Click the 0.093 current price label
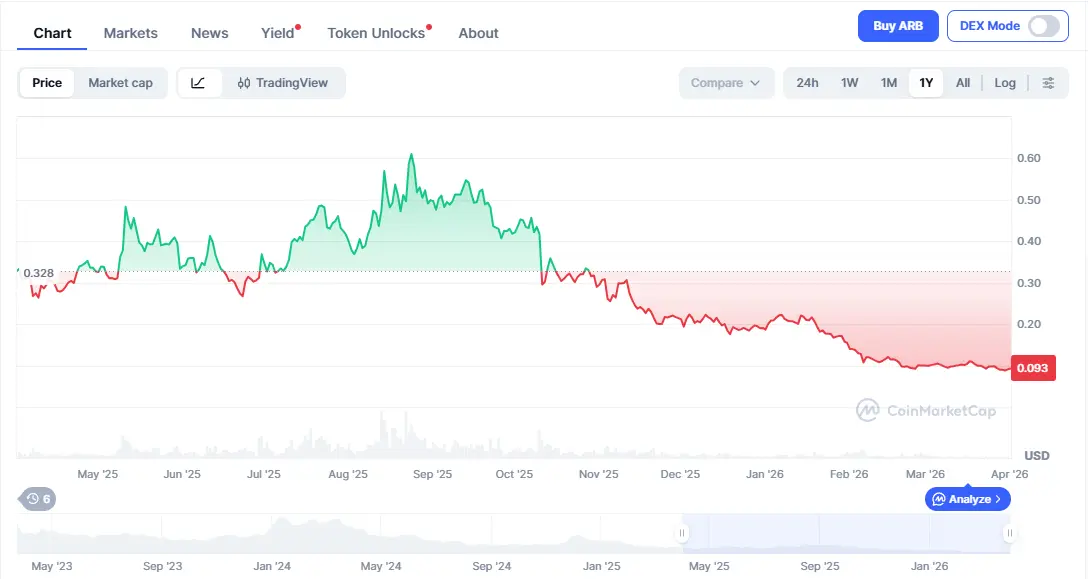Viewport: 1088px width, 579px height. (x=1031, y=368)
